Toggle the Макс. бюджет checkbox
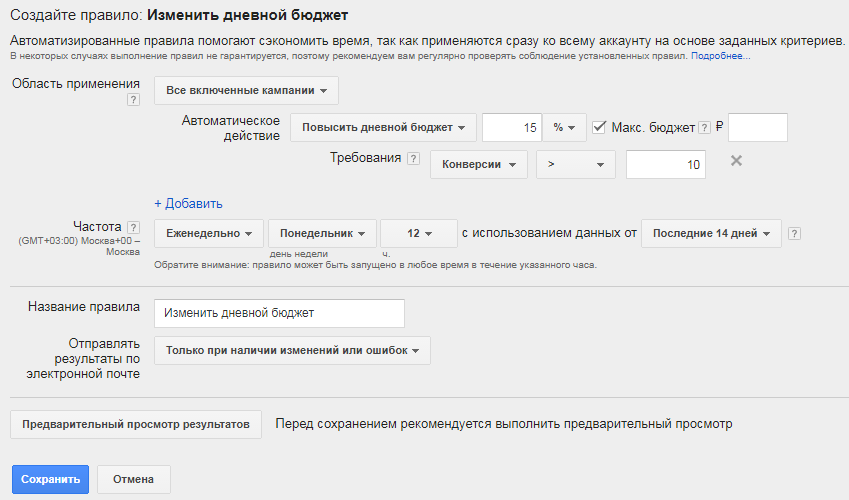The height and width of the screenshot is (500, 849). pos(600,127)
